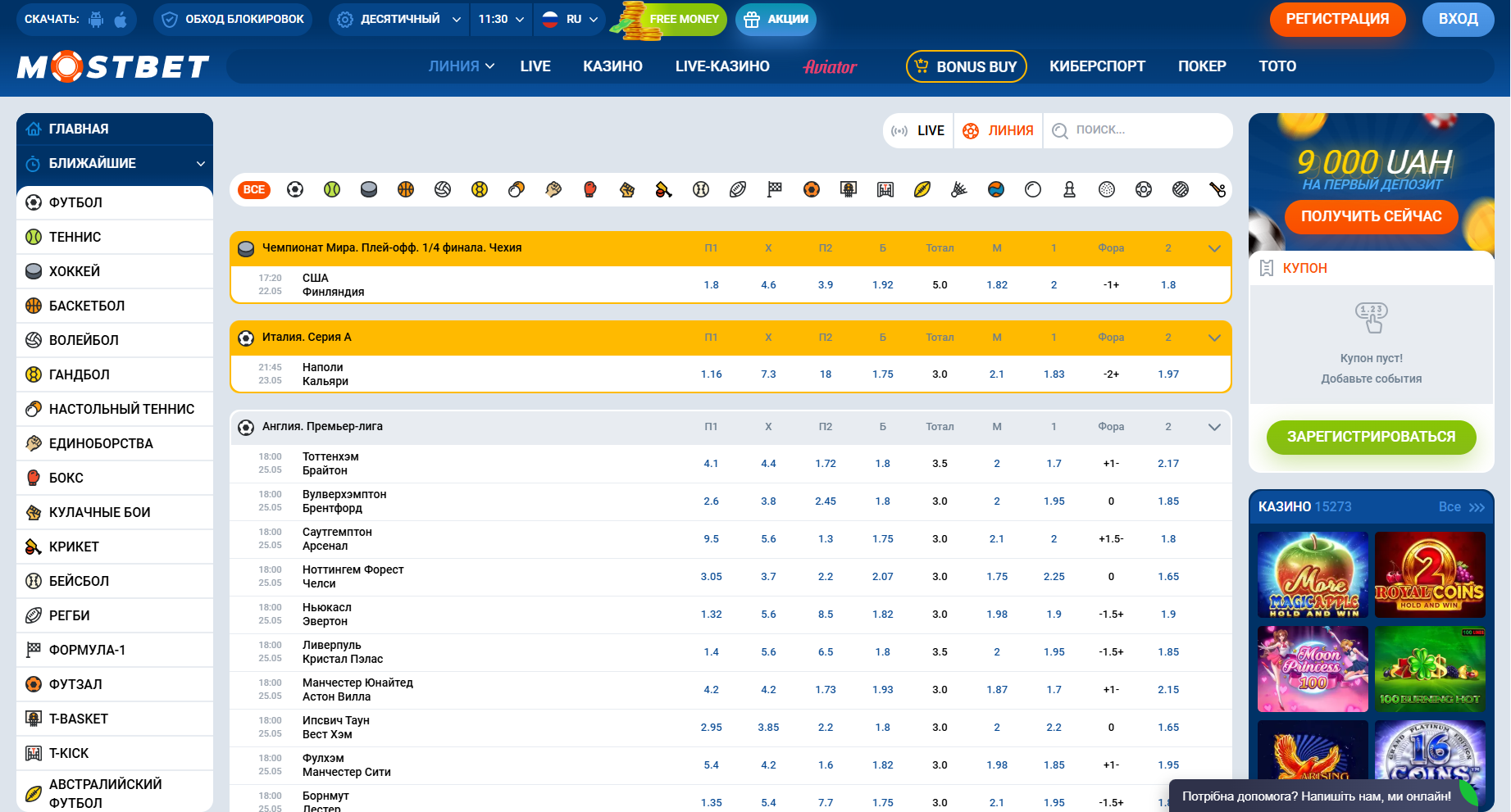Image resolution: width=1511 pixels, height=812 pixels.
Task: Open the КАЗИНО page from top navigation
Action: coord(612,66)
